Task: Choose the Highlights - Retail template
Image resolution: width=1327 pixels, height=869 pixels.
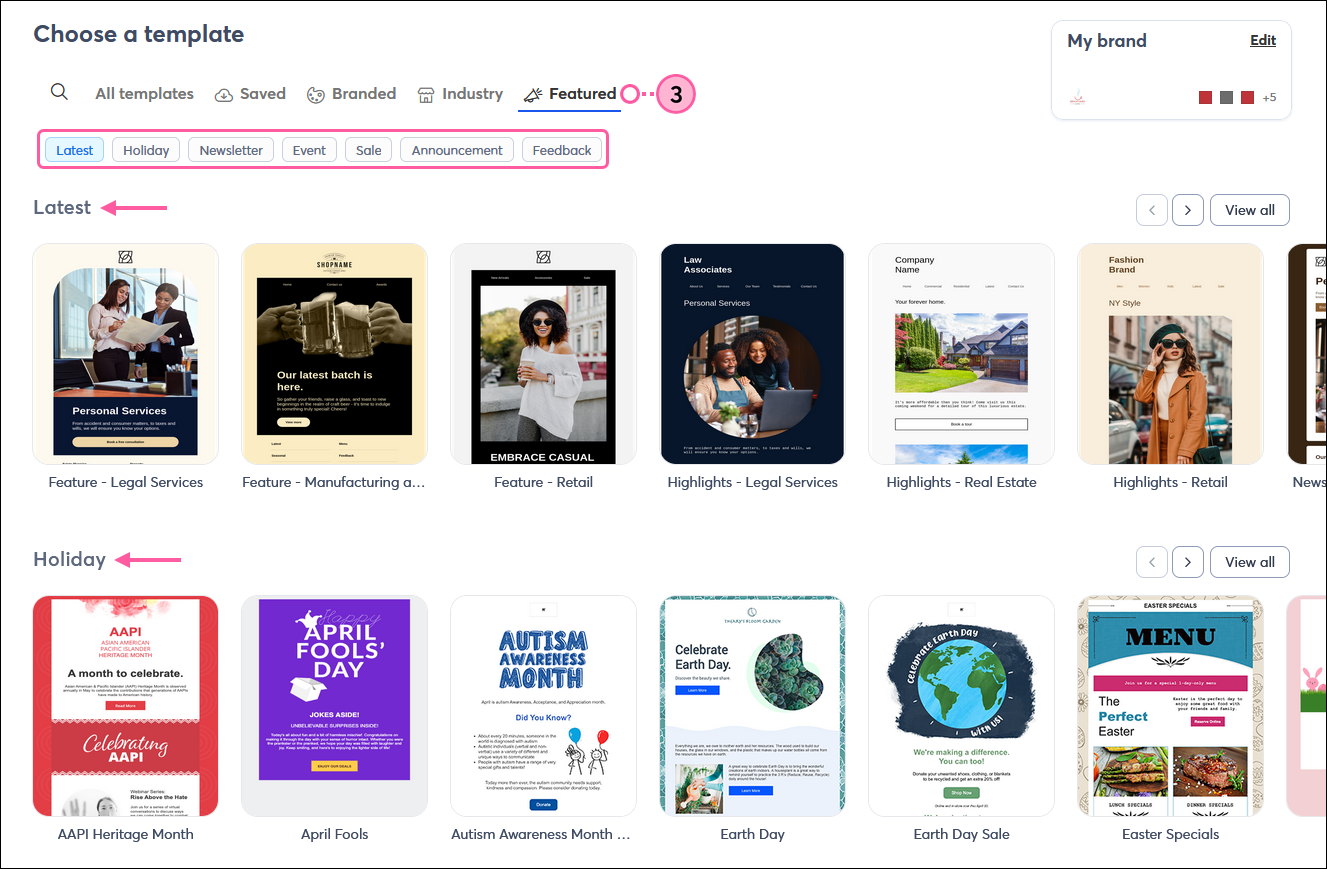Action: coord(1170,354)
